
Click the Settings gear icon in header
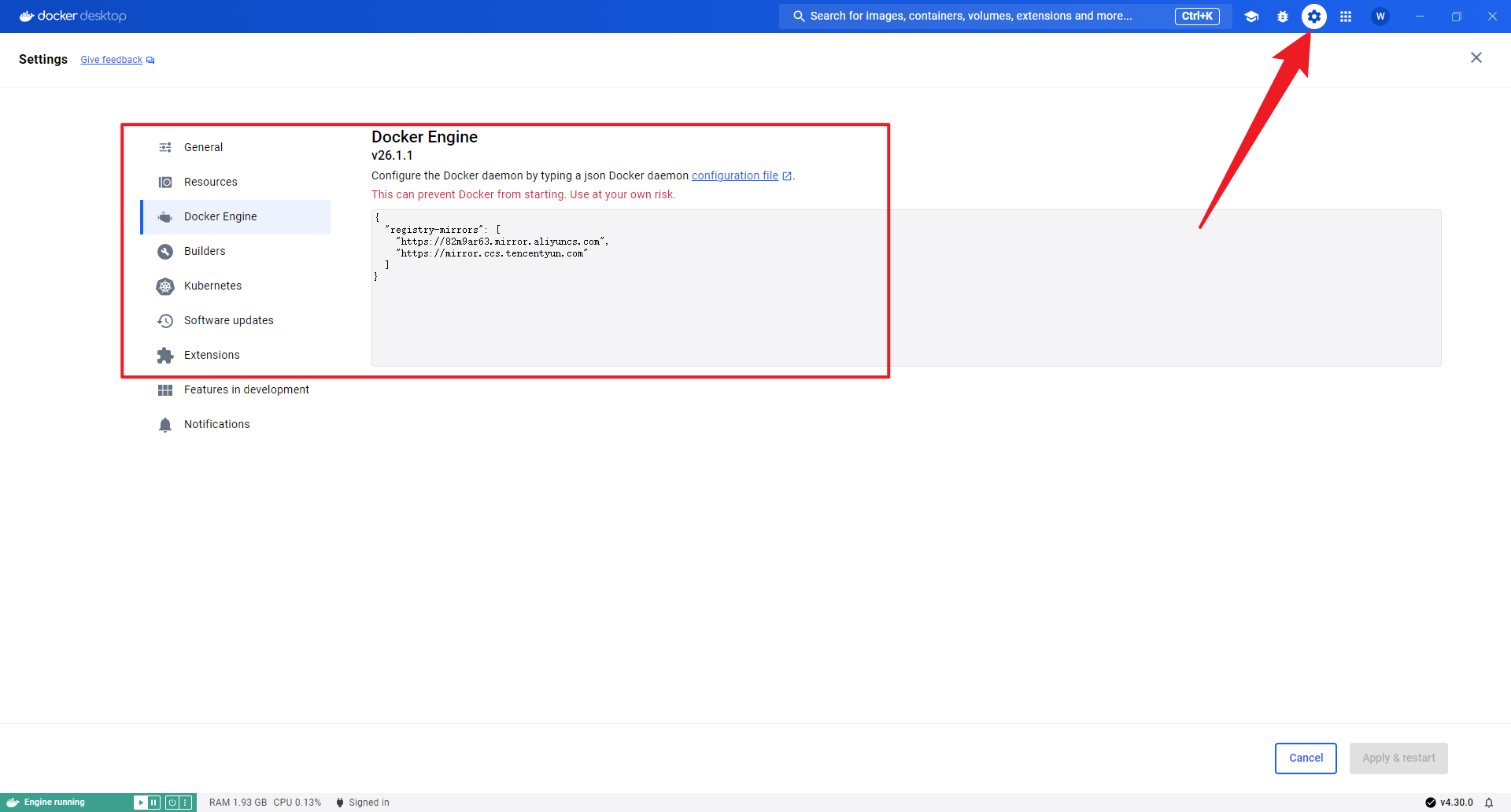(x=1314, y=17)
